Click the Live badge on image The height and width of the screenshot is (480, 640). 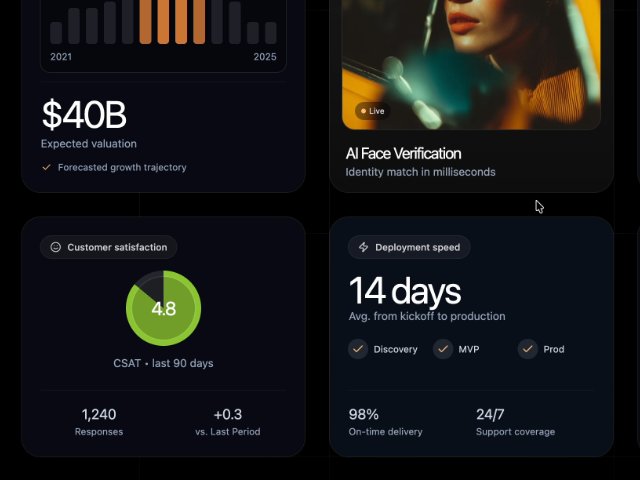coord(372,111)
